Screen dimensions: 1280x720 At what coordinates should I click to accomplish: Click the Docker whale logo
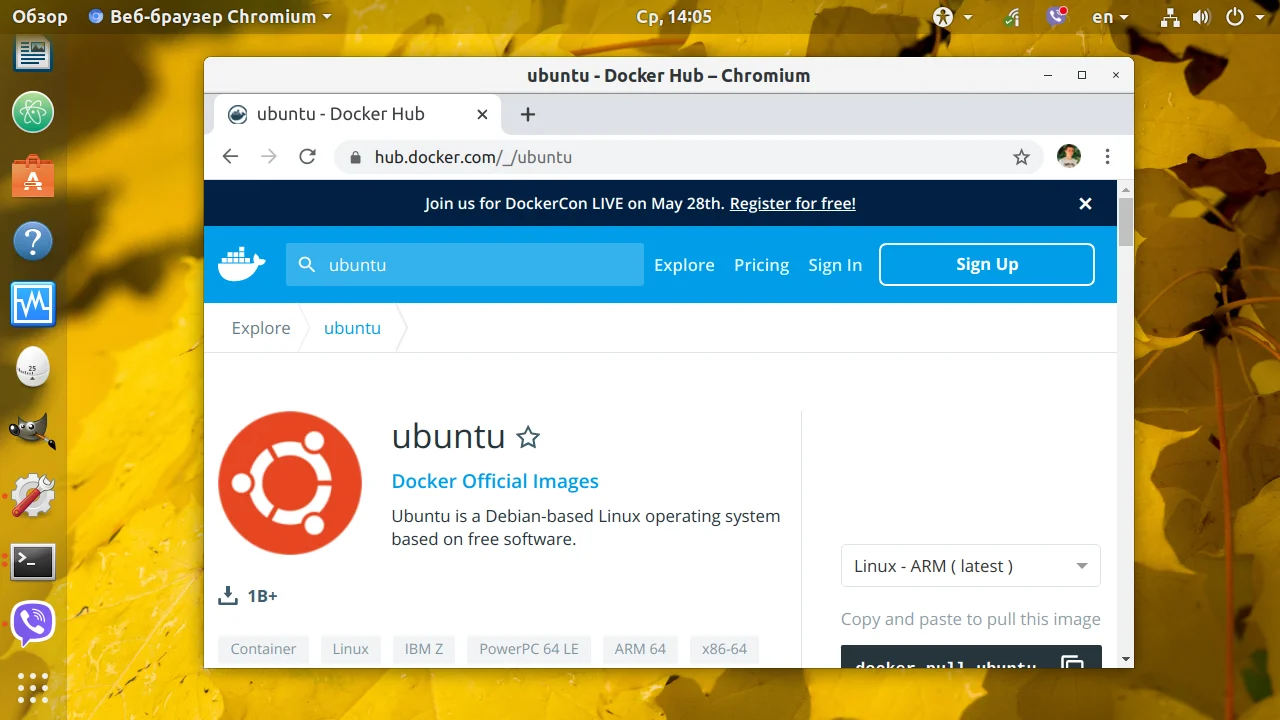pyautogui.click(x=242, y=265)
